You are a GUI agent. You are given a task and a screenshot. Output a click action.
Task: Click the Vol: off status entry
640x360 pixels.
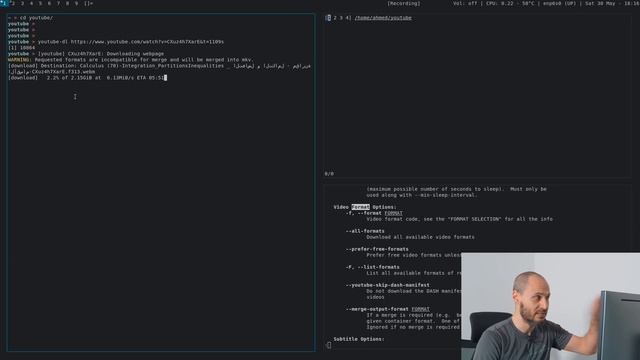click(x=465, y=3)
